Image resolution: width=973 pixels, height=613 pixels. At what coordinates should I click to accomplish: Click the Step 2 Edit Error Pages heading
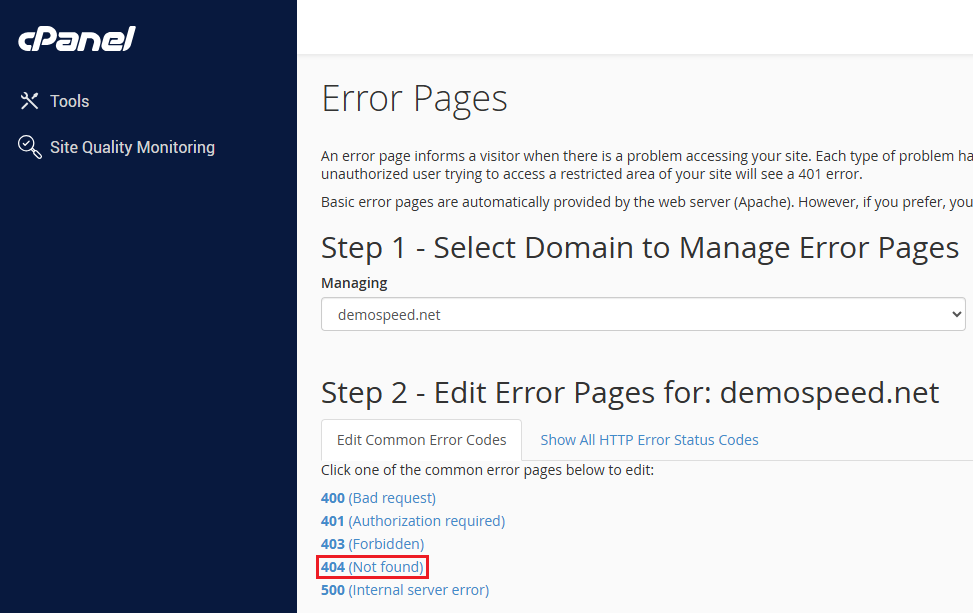tap(629, 393)
